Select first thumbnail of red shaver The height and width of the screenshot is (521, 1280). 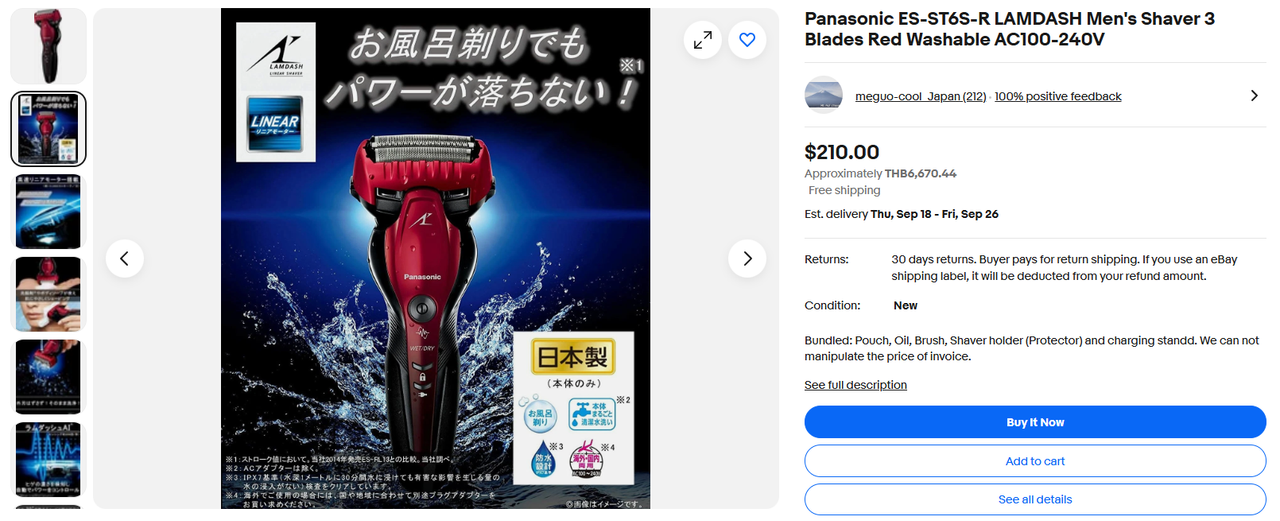pos(49,46)
